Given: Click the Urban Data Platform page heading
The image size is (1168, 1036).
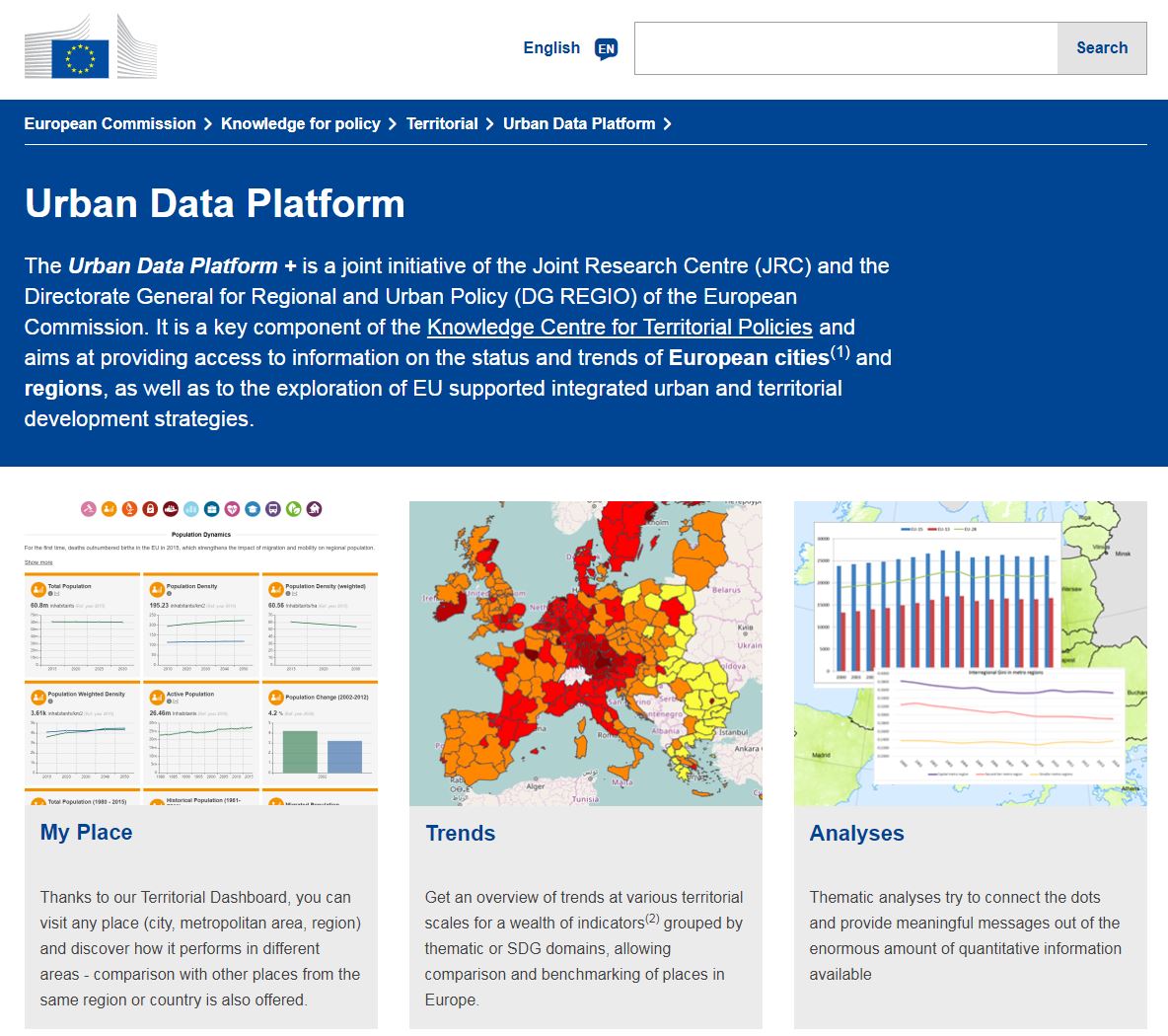Looking at the screenshot, I should [x=214, y=203].
